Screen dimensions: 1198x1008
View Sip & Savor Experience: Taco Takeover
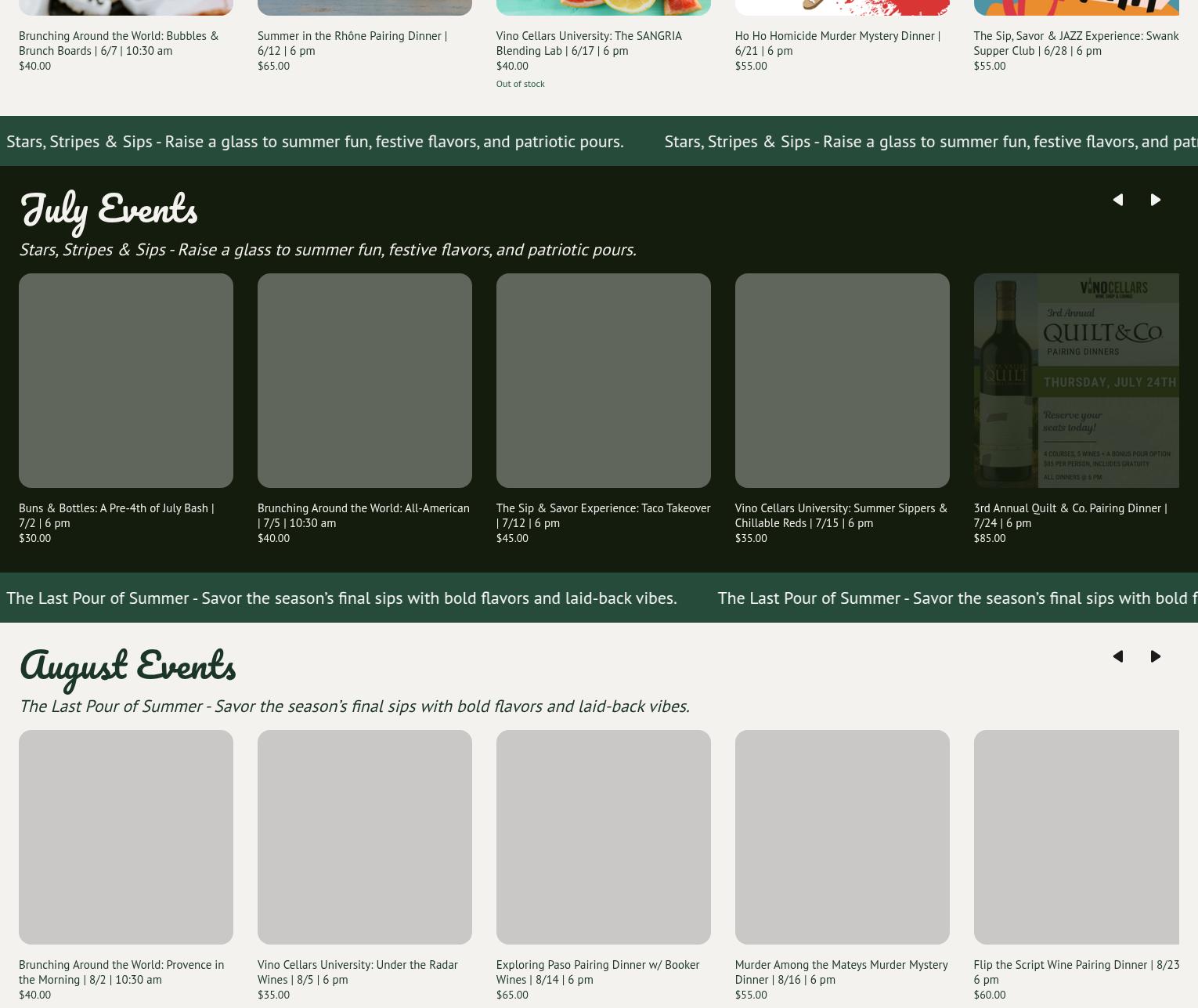pyautogui.click(x=604, y=515)
